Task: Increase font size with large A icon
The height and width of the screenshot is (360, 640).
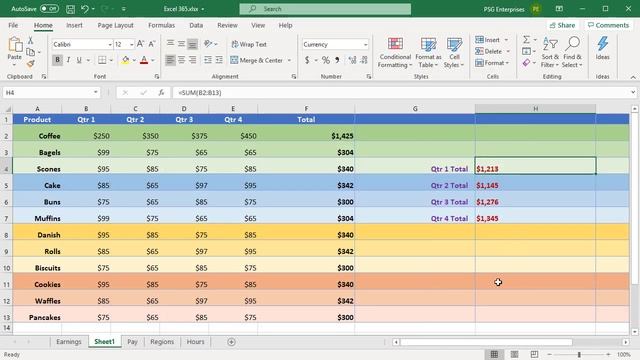Action: click(140, 44)
